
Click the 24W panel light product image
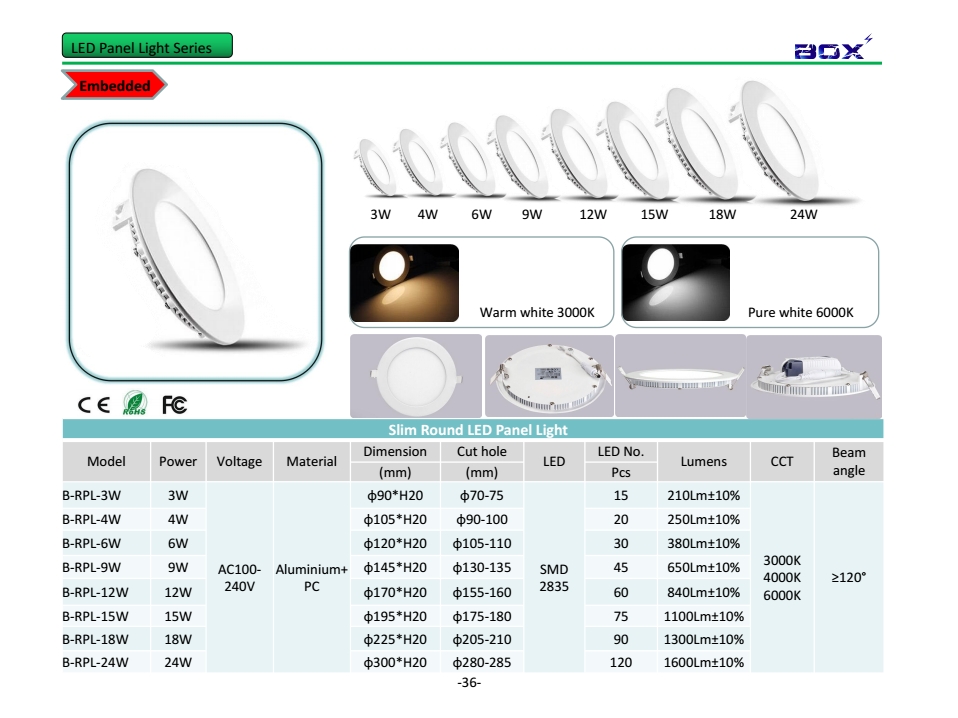coord(778,141)
